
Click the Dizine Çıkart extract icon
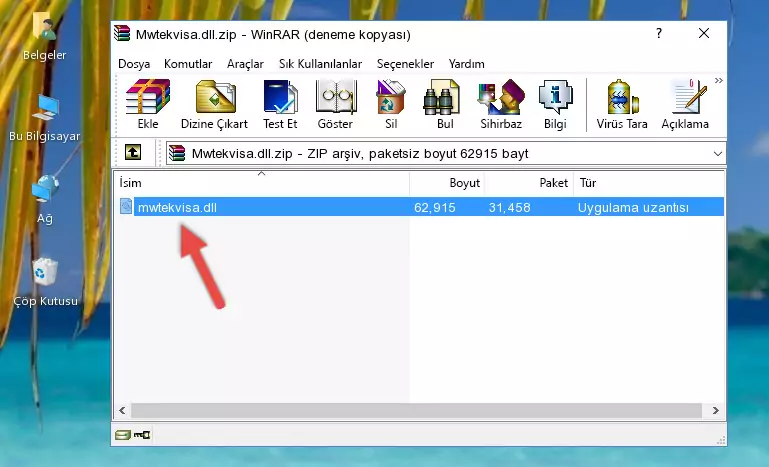pyautogui.click(x=214, y=104)
